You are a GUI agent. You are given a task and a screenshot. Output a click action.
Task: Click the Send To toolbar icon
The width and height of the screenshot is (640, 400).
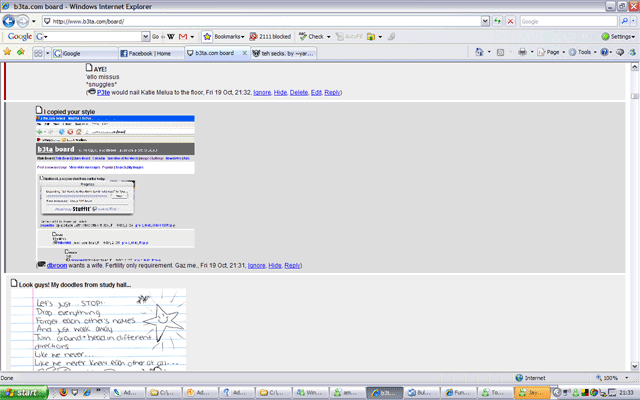371,37
